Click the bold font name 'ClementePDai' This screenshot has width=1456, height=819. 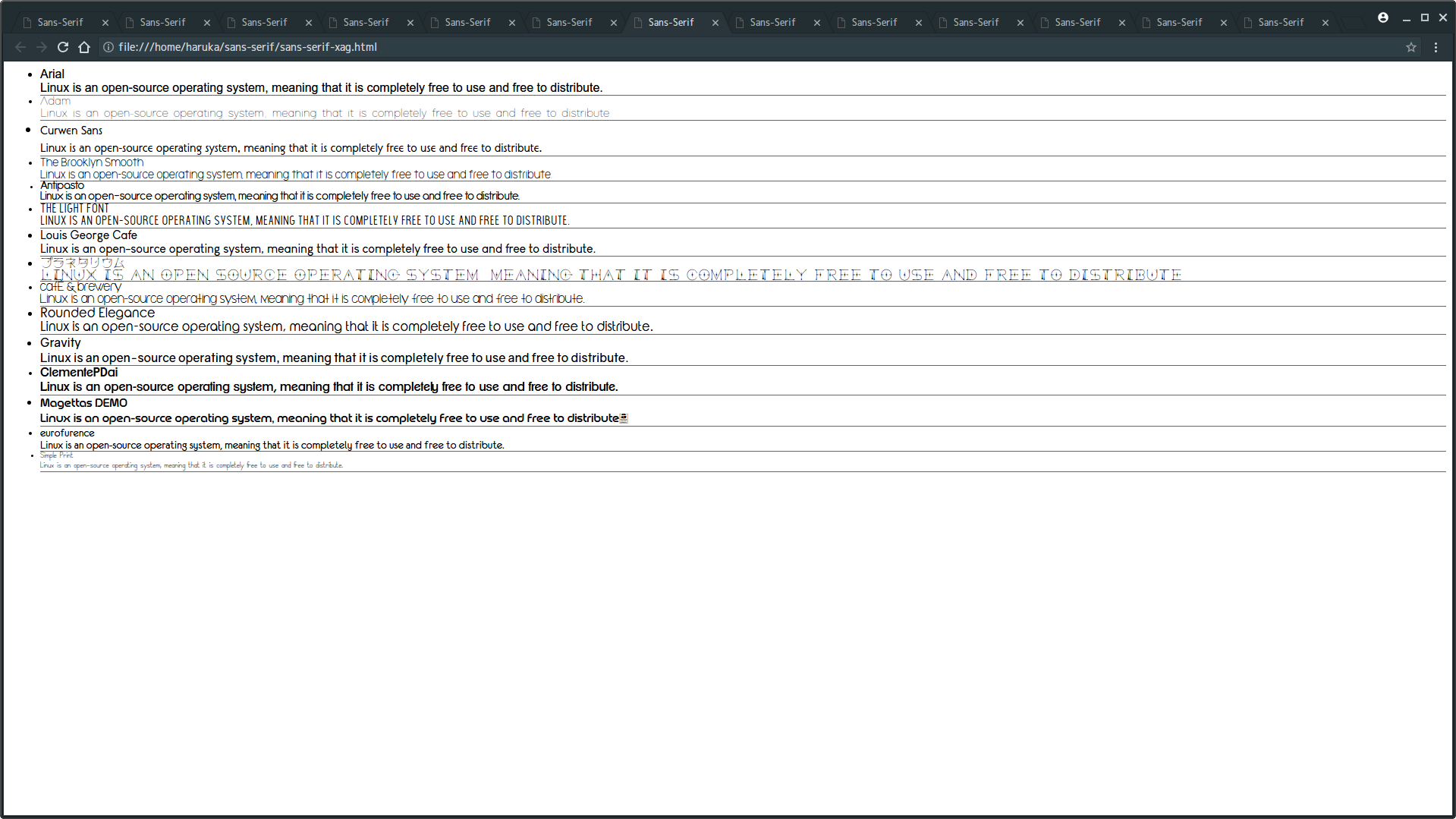coord(79,373)
